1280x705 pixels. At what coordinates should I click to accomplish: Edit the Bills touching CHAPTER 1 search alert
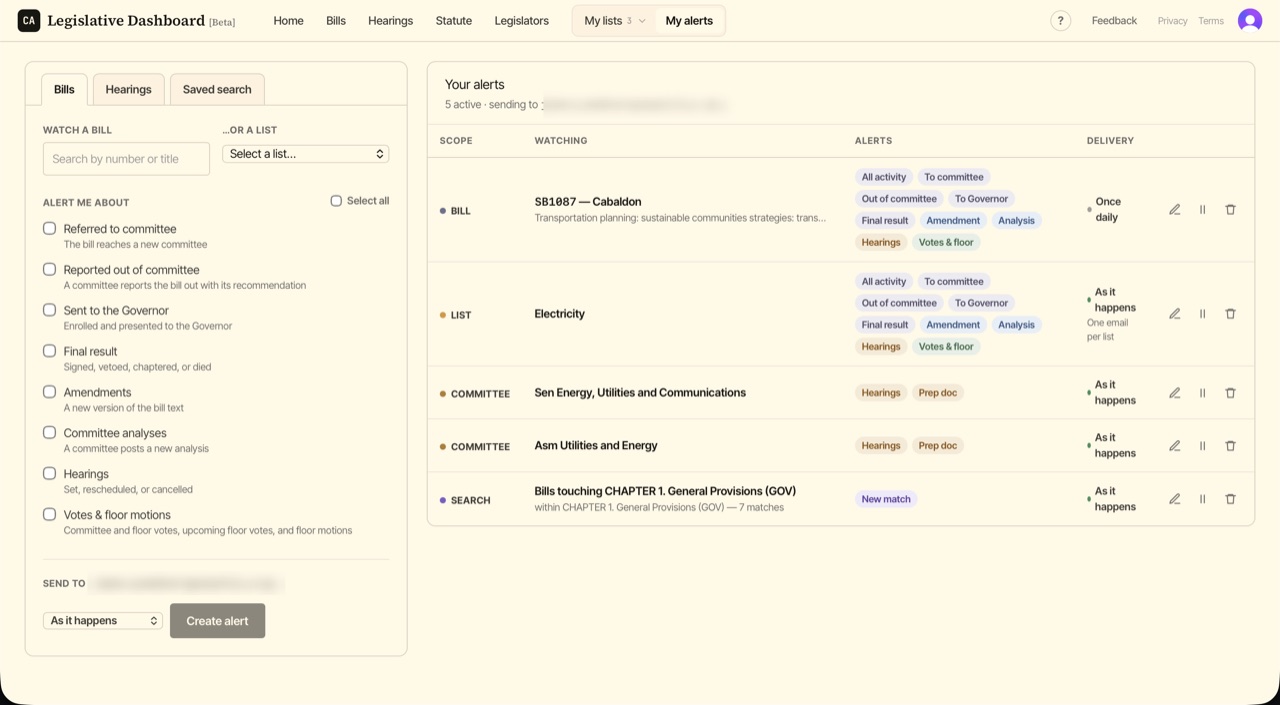click(1175, 499)
